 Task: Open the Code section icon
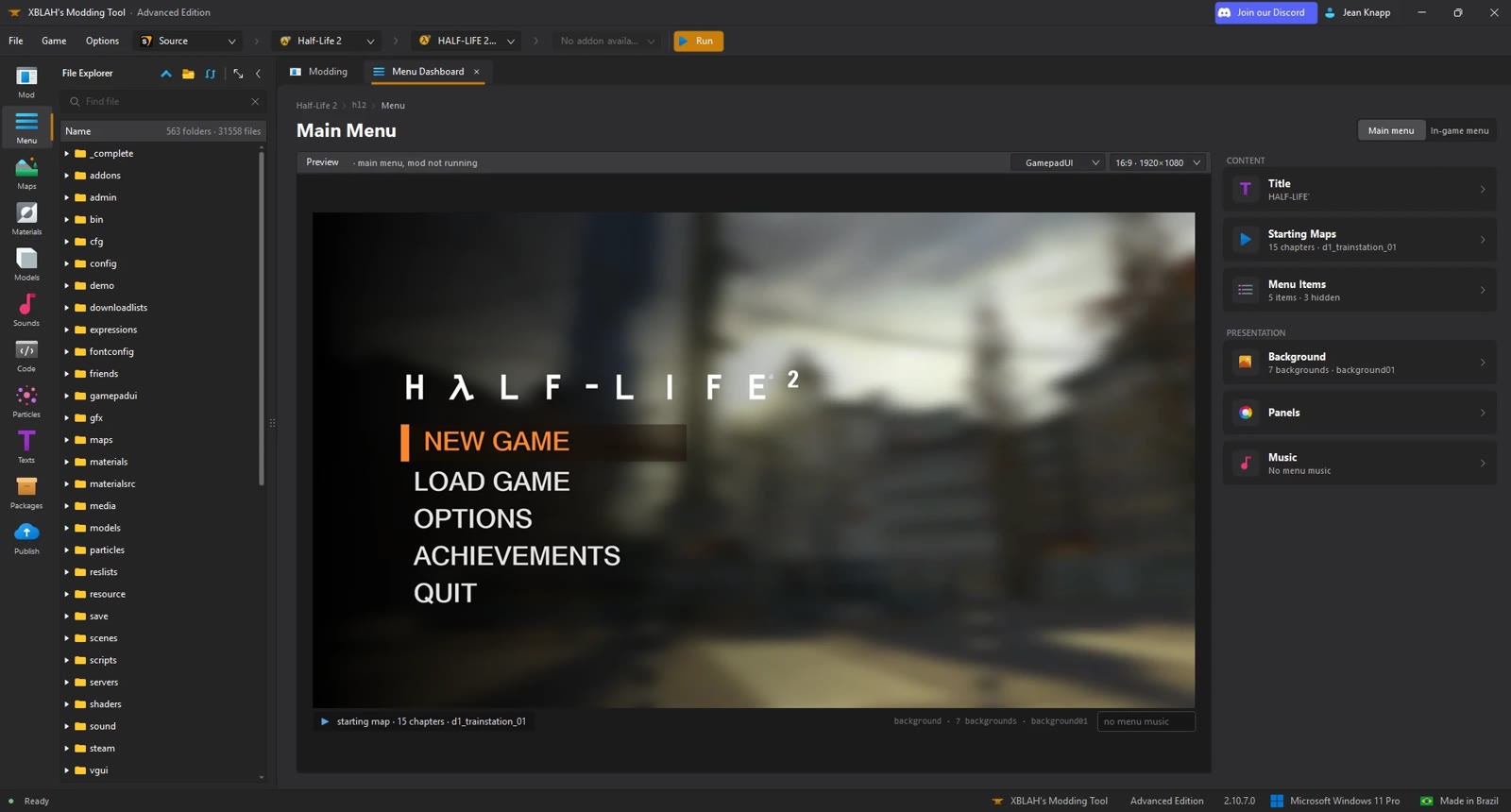click(26, 356)
